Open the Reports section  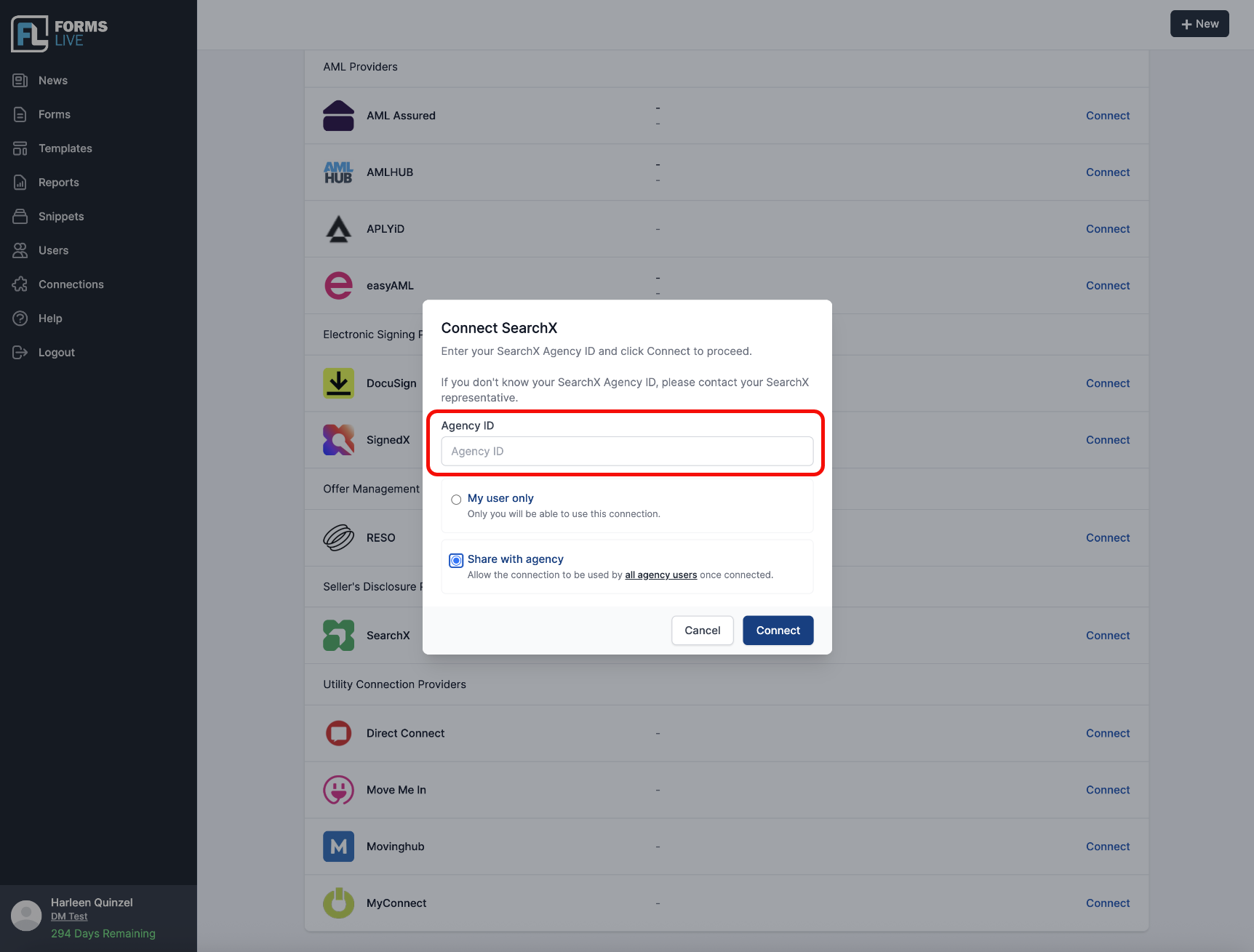click(59, 183)
